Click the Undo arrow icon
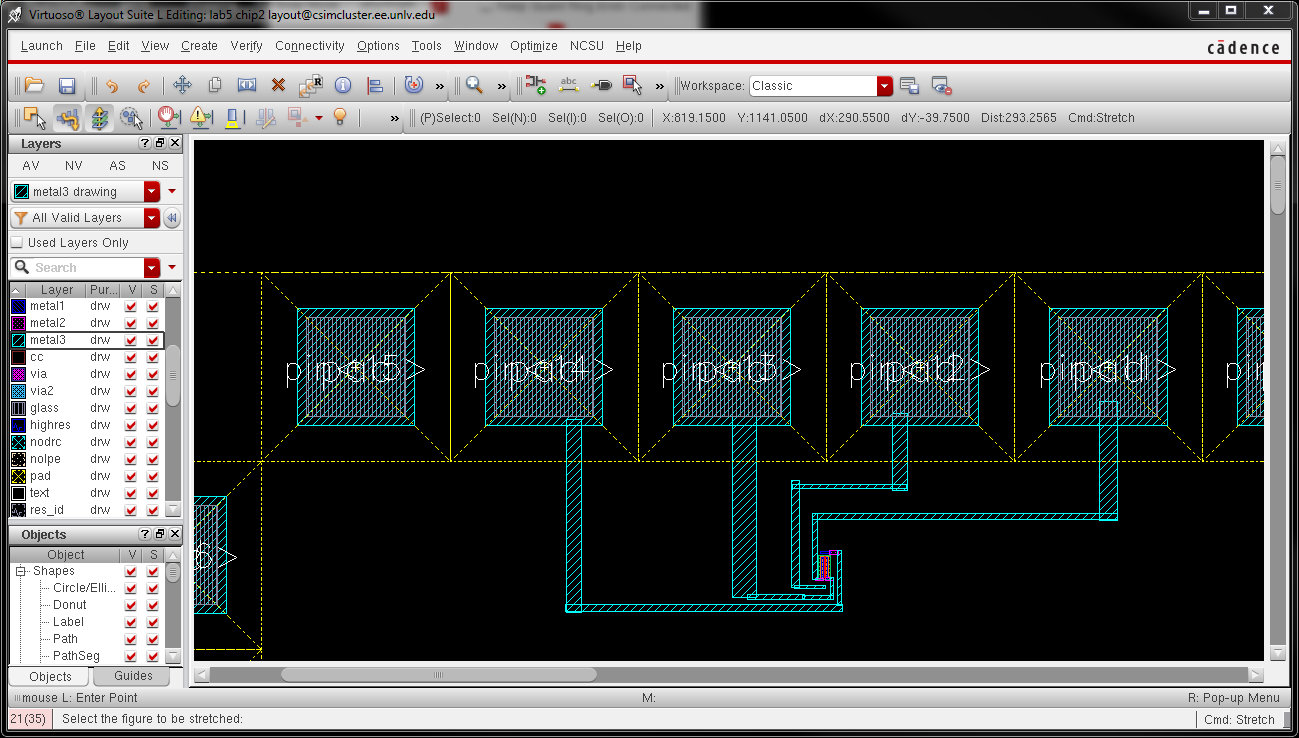The width and height of the screenshot is (1299, 738). click(112, 86)
